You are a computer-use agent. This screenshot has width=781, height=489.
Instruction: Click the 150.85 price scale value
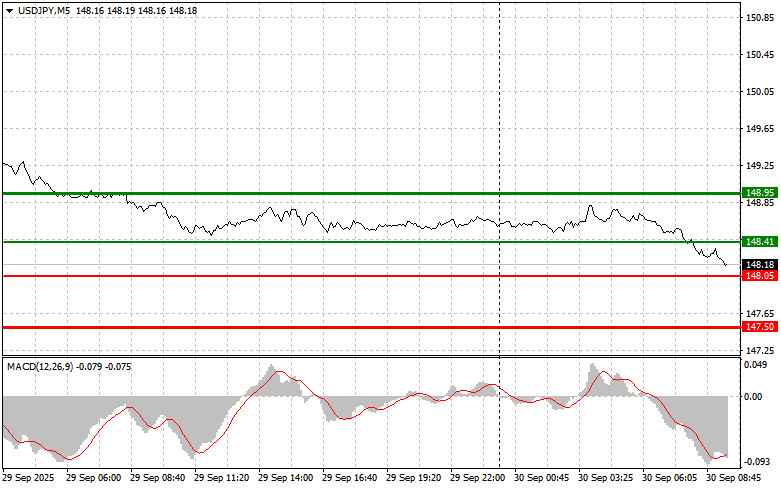[760, 18]
